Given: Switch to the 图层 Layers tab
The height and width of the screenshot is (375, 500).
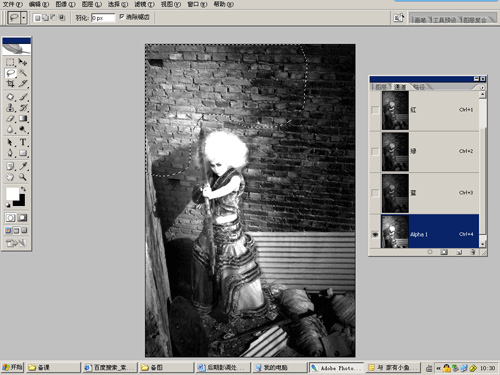Looking at the screenshot, I should [x=381, y=87].
